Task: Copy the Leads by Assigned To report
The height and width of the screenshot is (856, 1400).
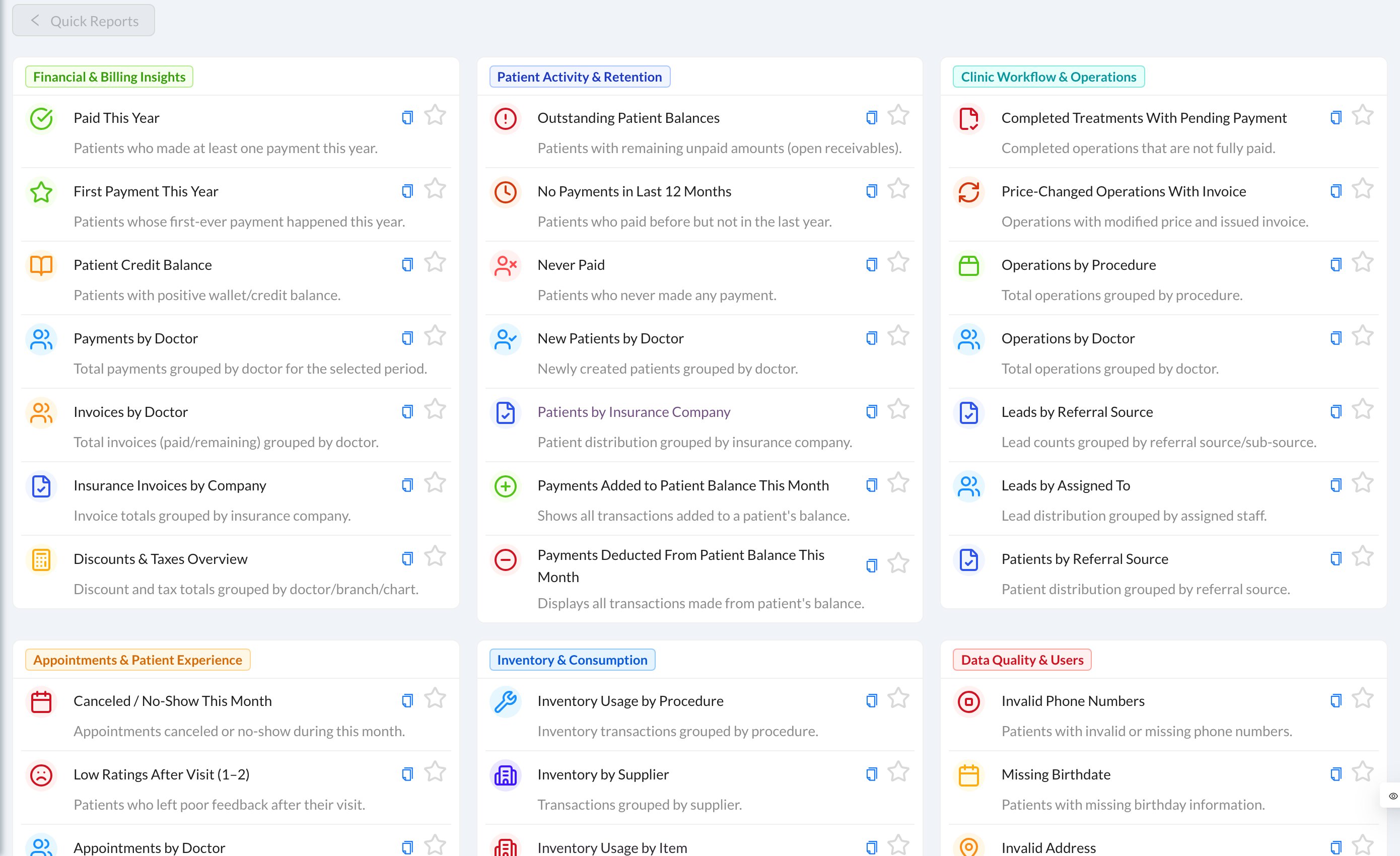Action: (1336, 485)
